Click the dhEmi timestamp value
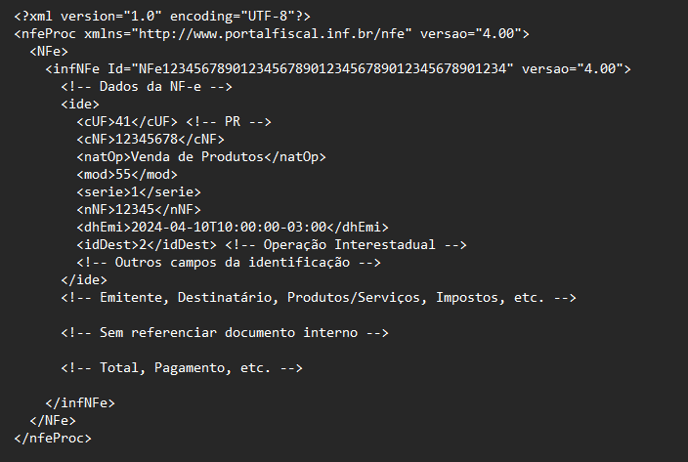The height and width of the screenshot is (462, 688). coord(229,227)
